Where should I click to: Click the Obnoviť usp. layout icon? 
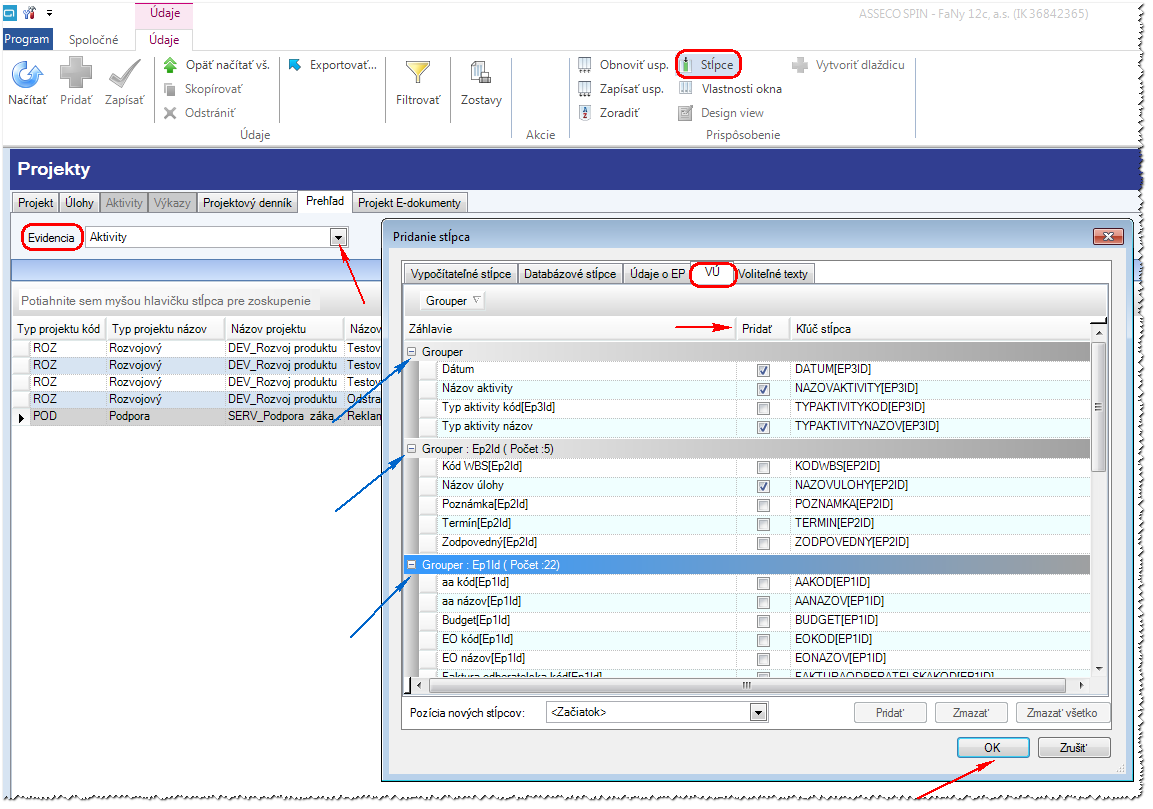pos(585,65)
